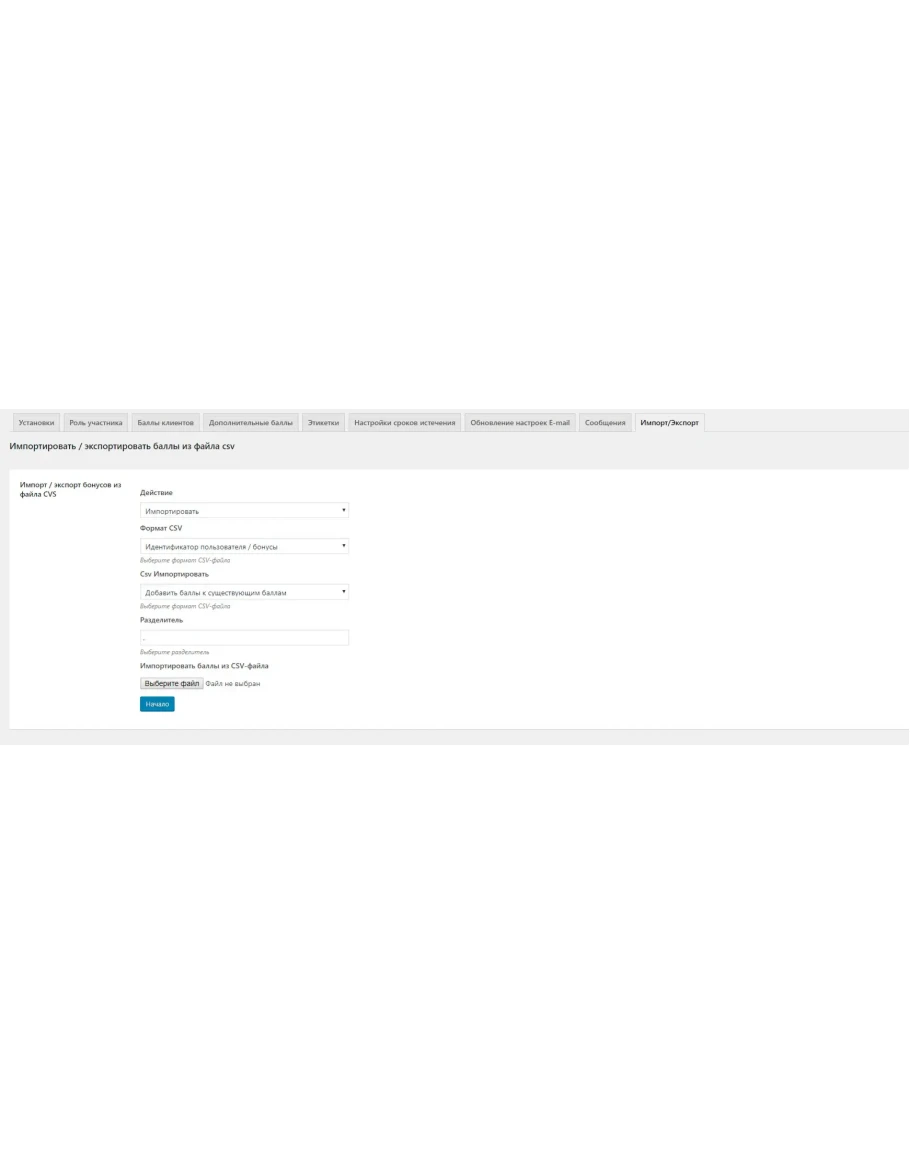Open the Установки tab
910x1155 pixels.
pos(36,423)
